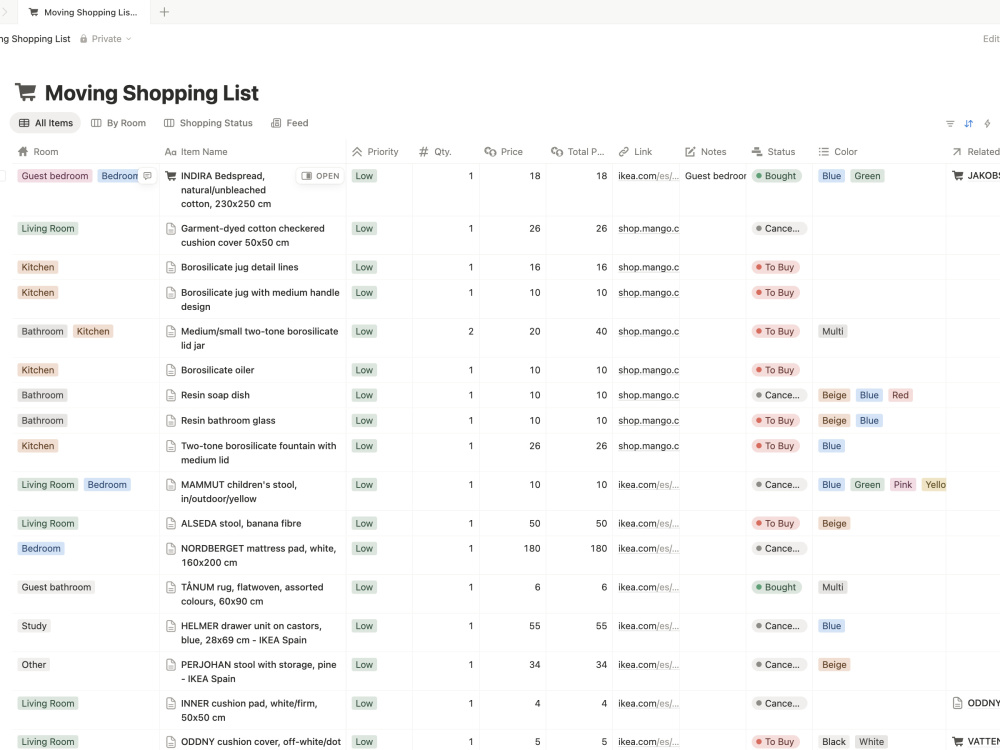Open the Color column header menu
Viewport: 1000px width, 750px height.
(x=879, y=152)
